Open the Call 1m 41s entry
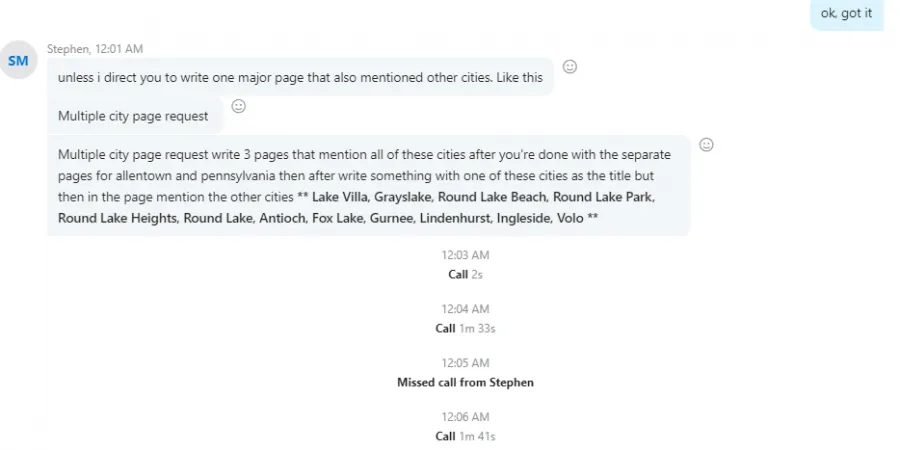The width and height of the screenshot is (900, 450). (465, 436)
